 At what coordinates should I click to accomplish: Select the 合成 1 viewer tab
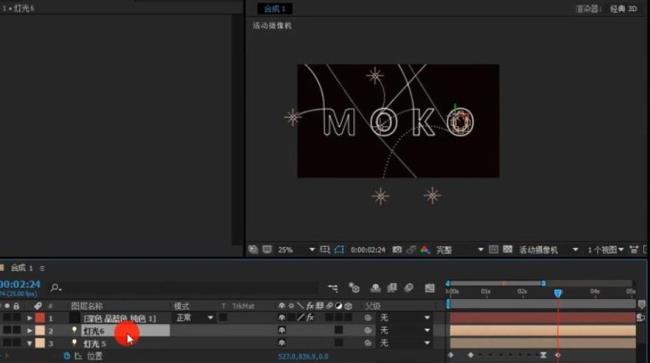coord(275,8)
